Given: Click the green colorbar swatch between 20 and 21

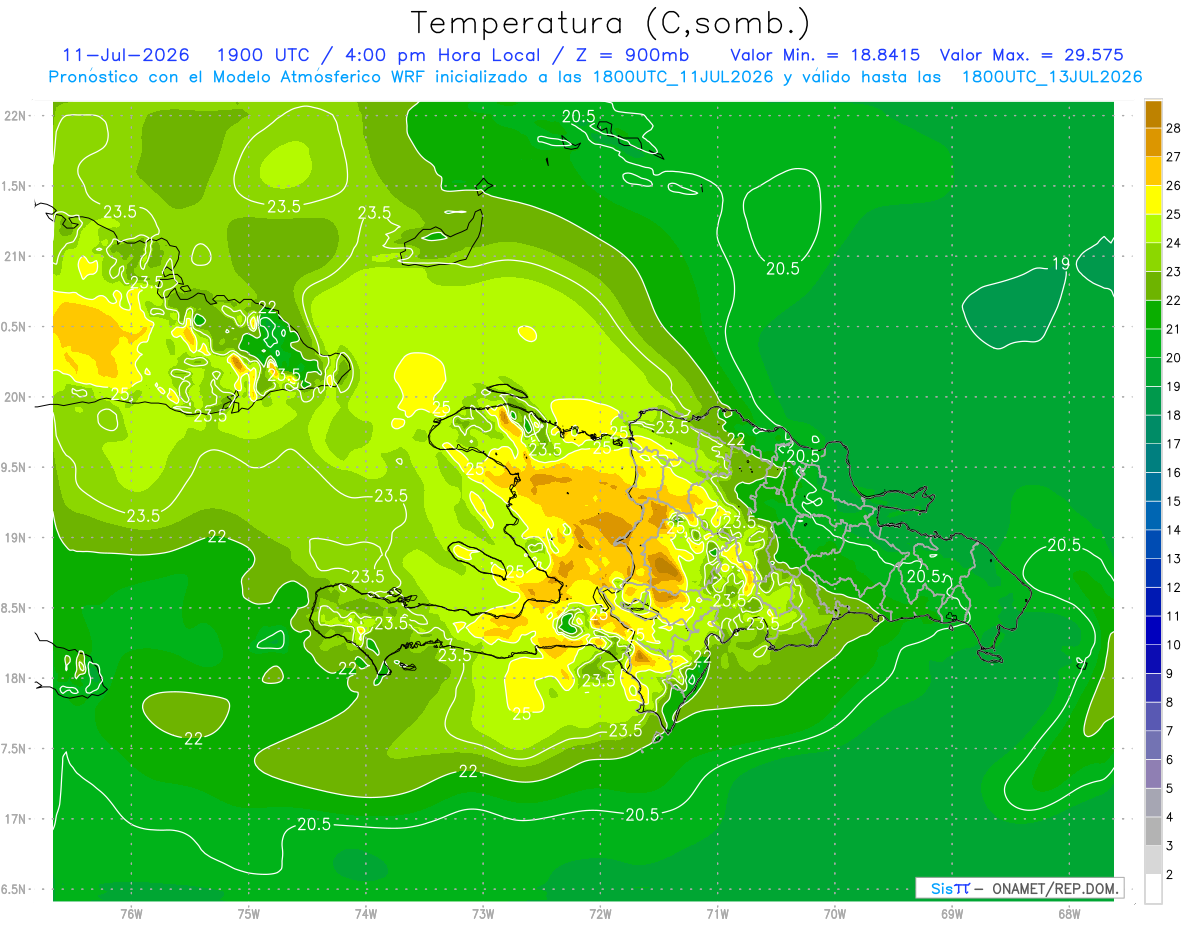Looking at the screenshot, I should pos(1153,343).
